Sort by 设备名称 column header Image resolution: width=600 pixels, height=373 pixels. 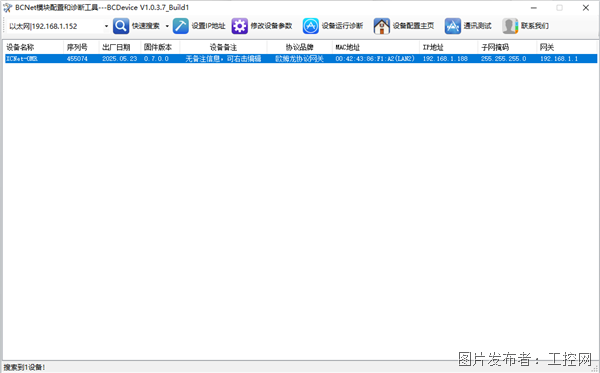point(34,47)
